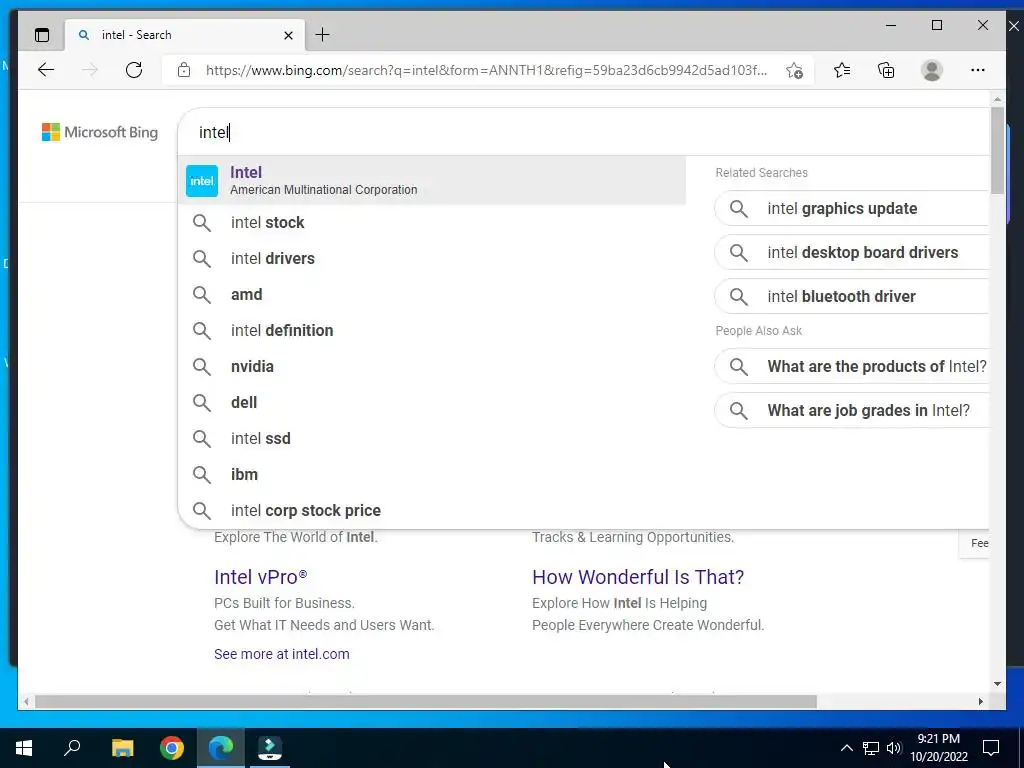The width and height of the screenshot is (1024, 768).
Task: Click the address bar padlock icon
Action: click(x=184, y=70)
